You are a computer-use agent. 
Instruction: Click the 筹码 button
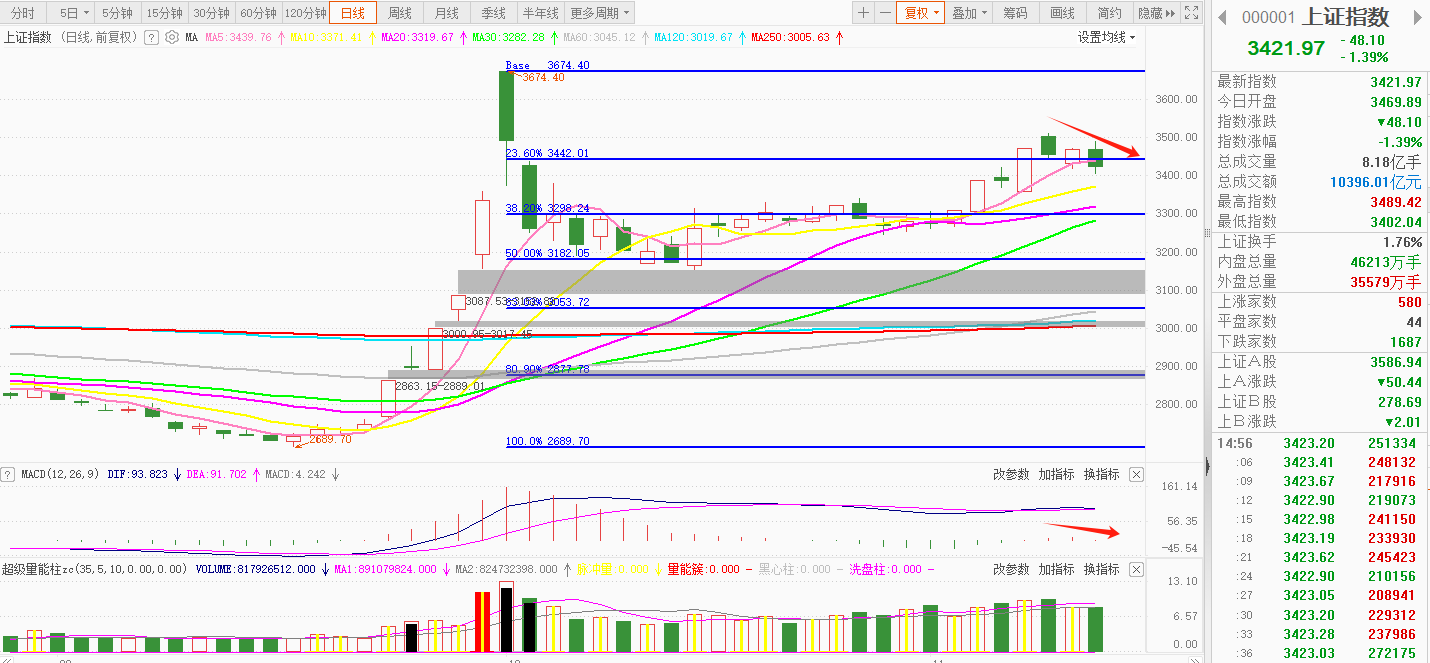[1015, 13]
